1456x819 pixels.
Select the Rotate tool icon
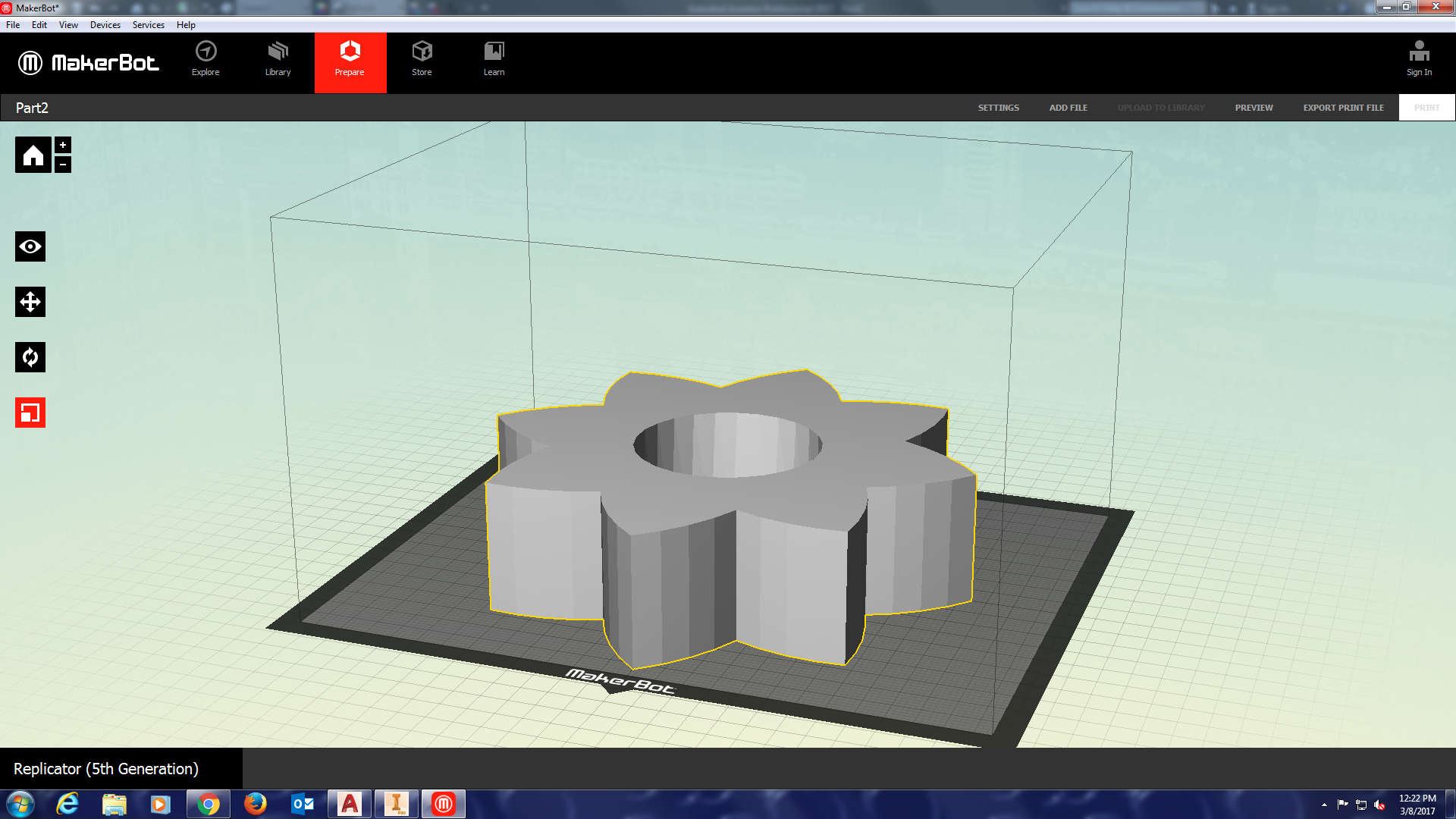pyautogui.click(x=30, y=357)
